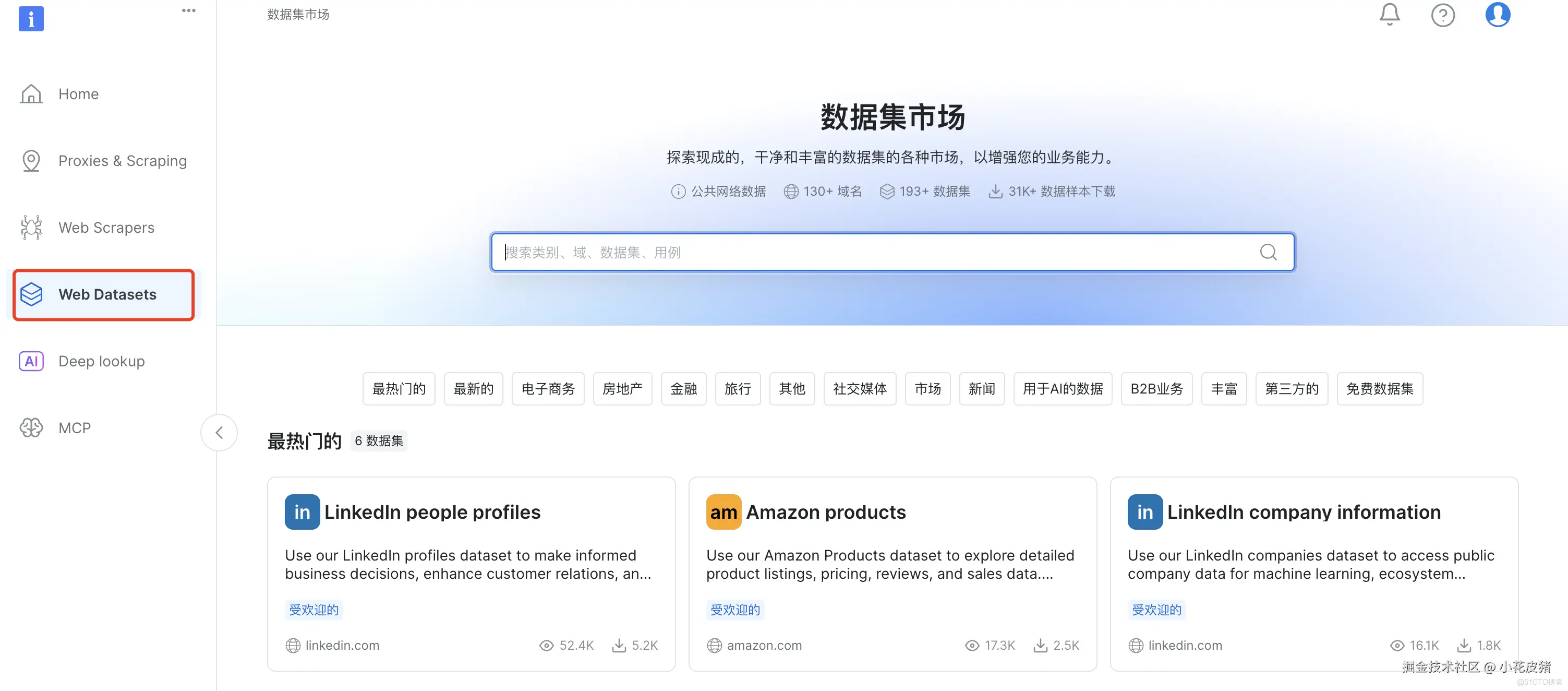The height and width of the screenshot is (691, 1568).
Task: Click the blue logo in sidebar
Action: (31, 18)
